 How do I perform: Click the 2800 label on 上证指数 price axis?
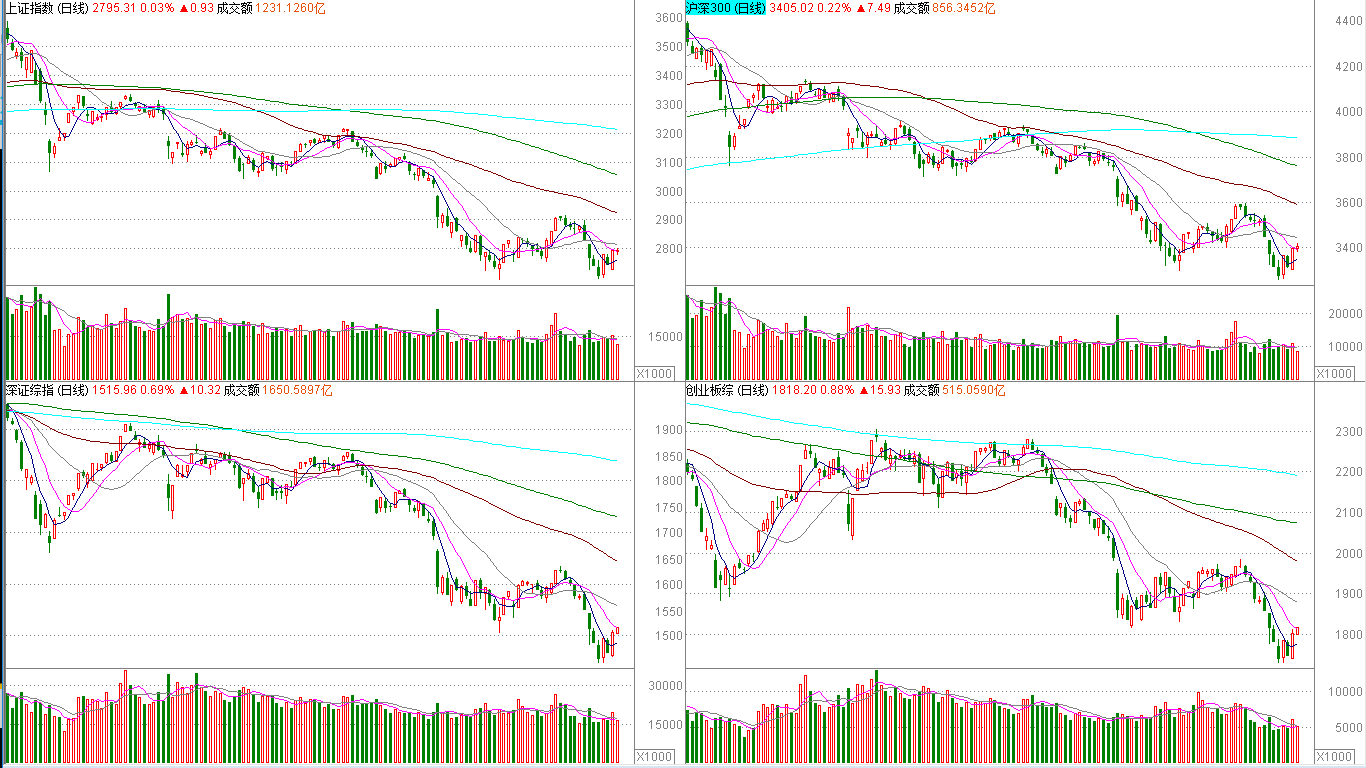click(x=669, y=249)
